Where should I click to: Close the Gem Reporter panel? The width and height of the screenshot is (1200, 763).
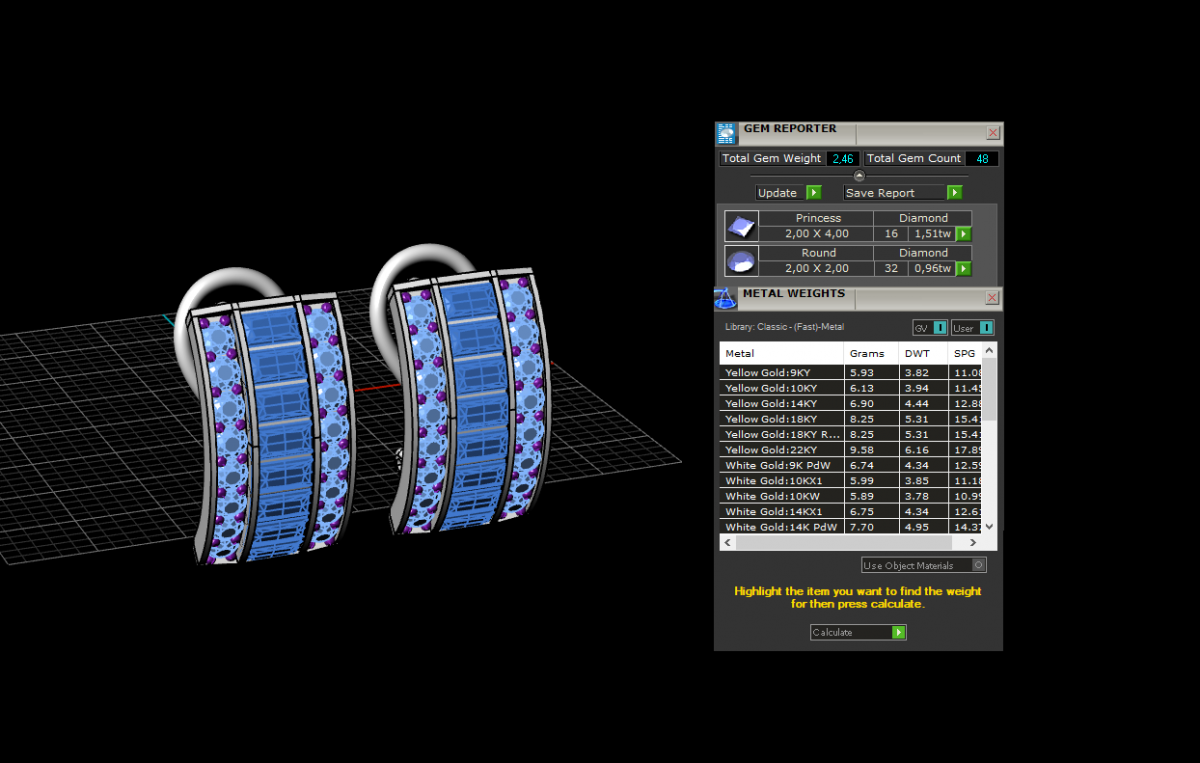[993, 133]
